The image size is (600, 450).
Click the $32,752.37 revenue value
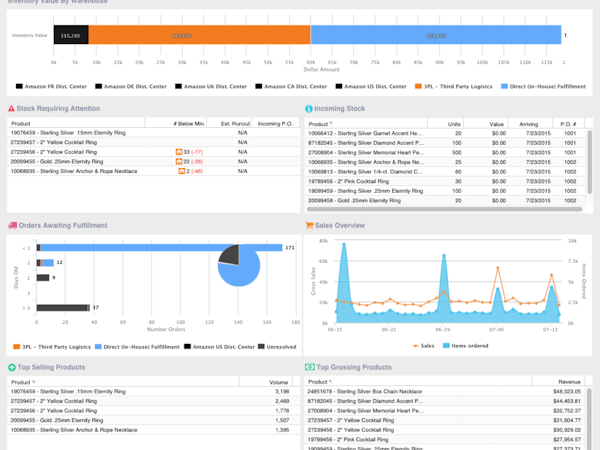(567, 411)
